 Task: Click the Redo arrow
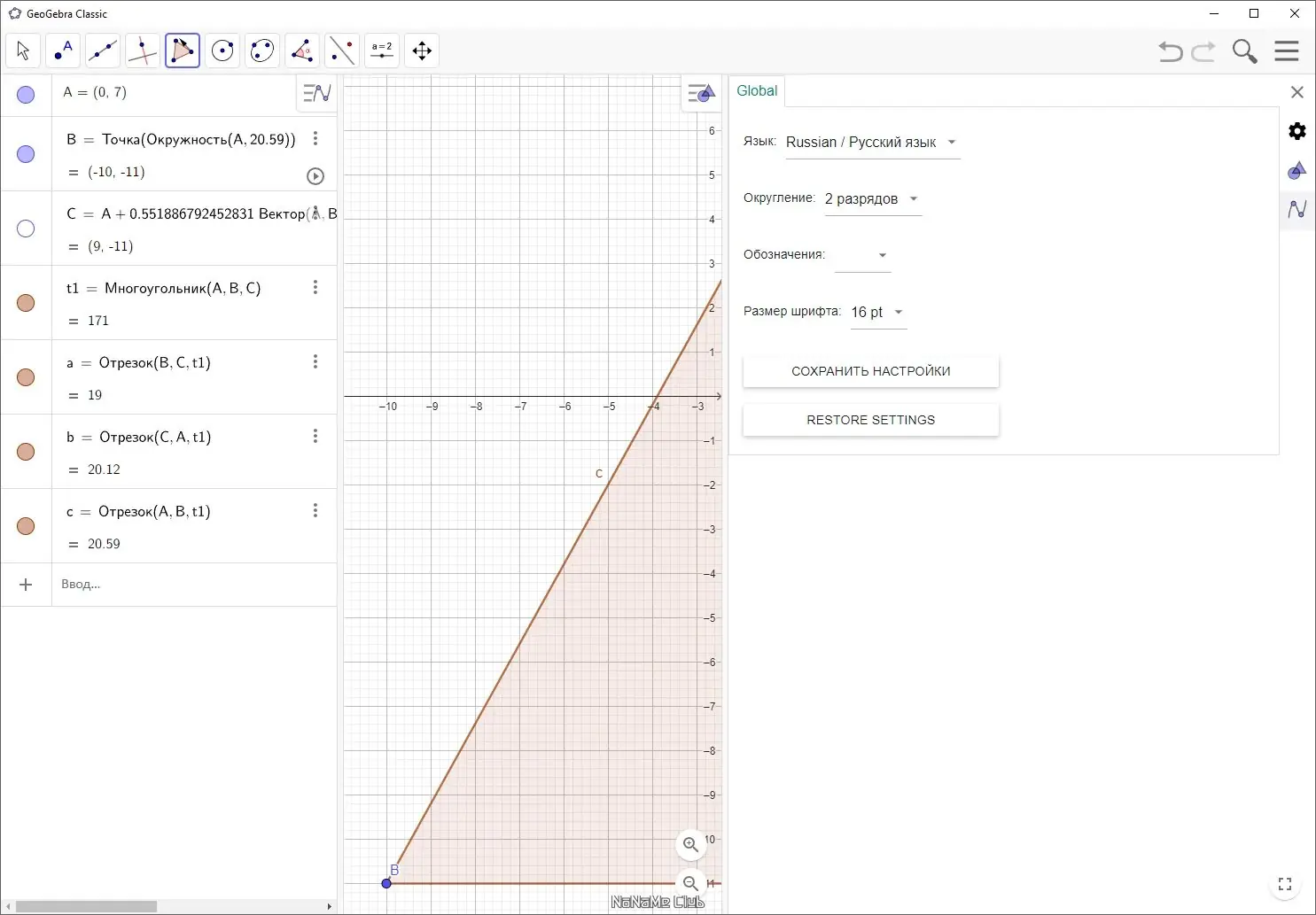[x=1203, y=51]
